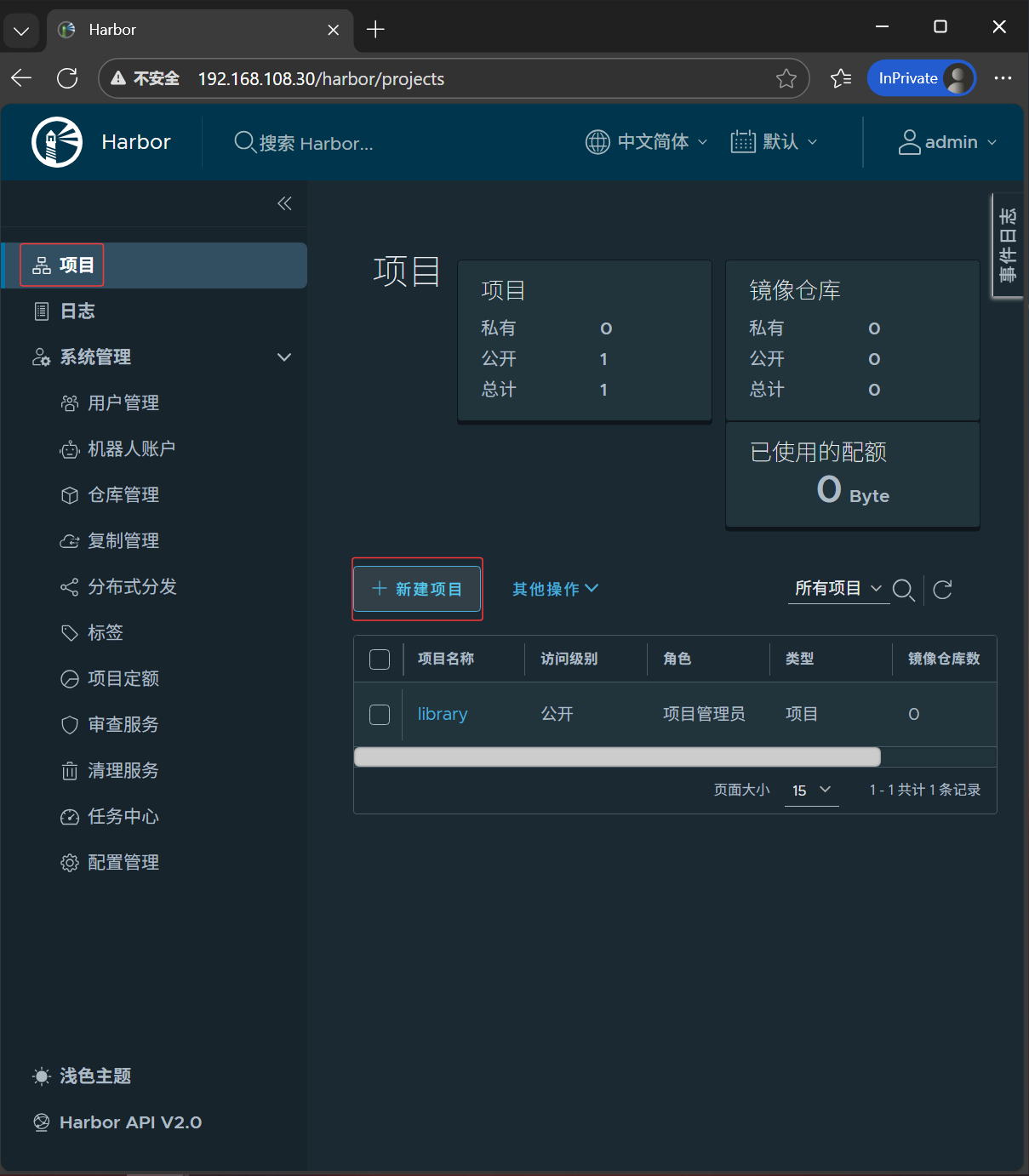Click the cube icon beside 仓库管理
Screen dimensions: 1029x1176
[70, 495]
